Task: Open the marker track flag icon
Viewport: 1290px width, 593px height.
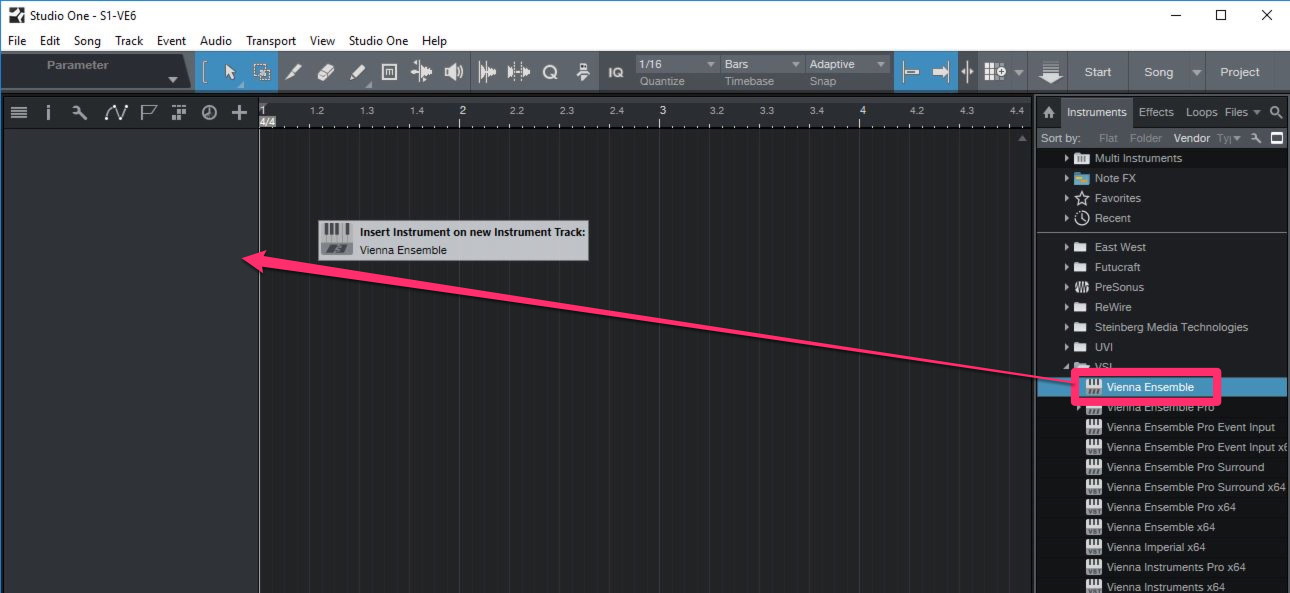Action: tap(148, 113)
